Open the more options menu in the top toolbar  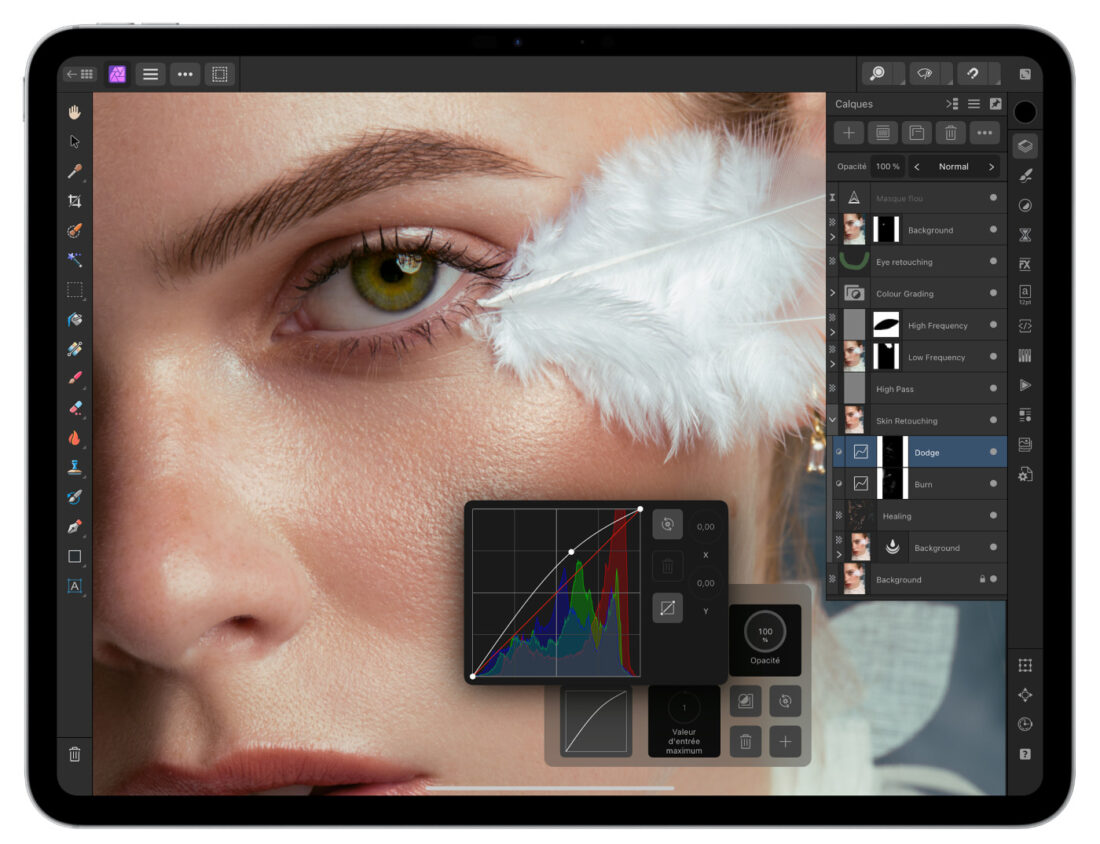pyautogui.click(x=185, y=74)
